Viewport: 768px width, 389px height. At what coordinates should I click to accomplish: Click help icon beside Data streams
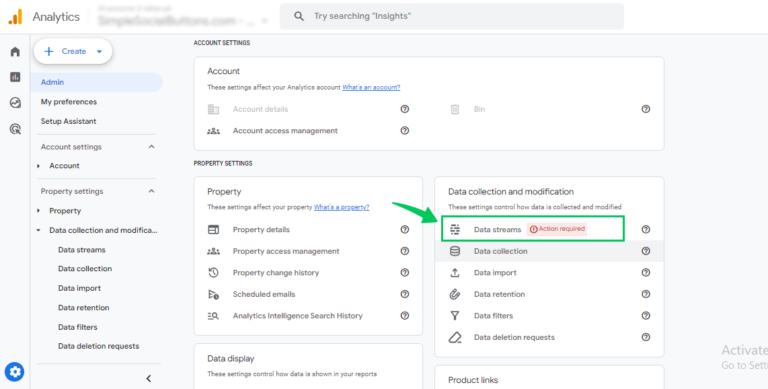click(x=646, y=229)
